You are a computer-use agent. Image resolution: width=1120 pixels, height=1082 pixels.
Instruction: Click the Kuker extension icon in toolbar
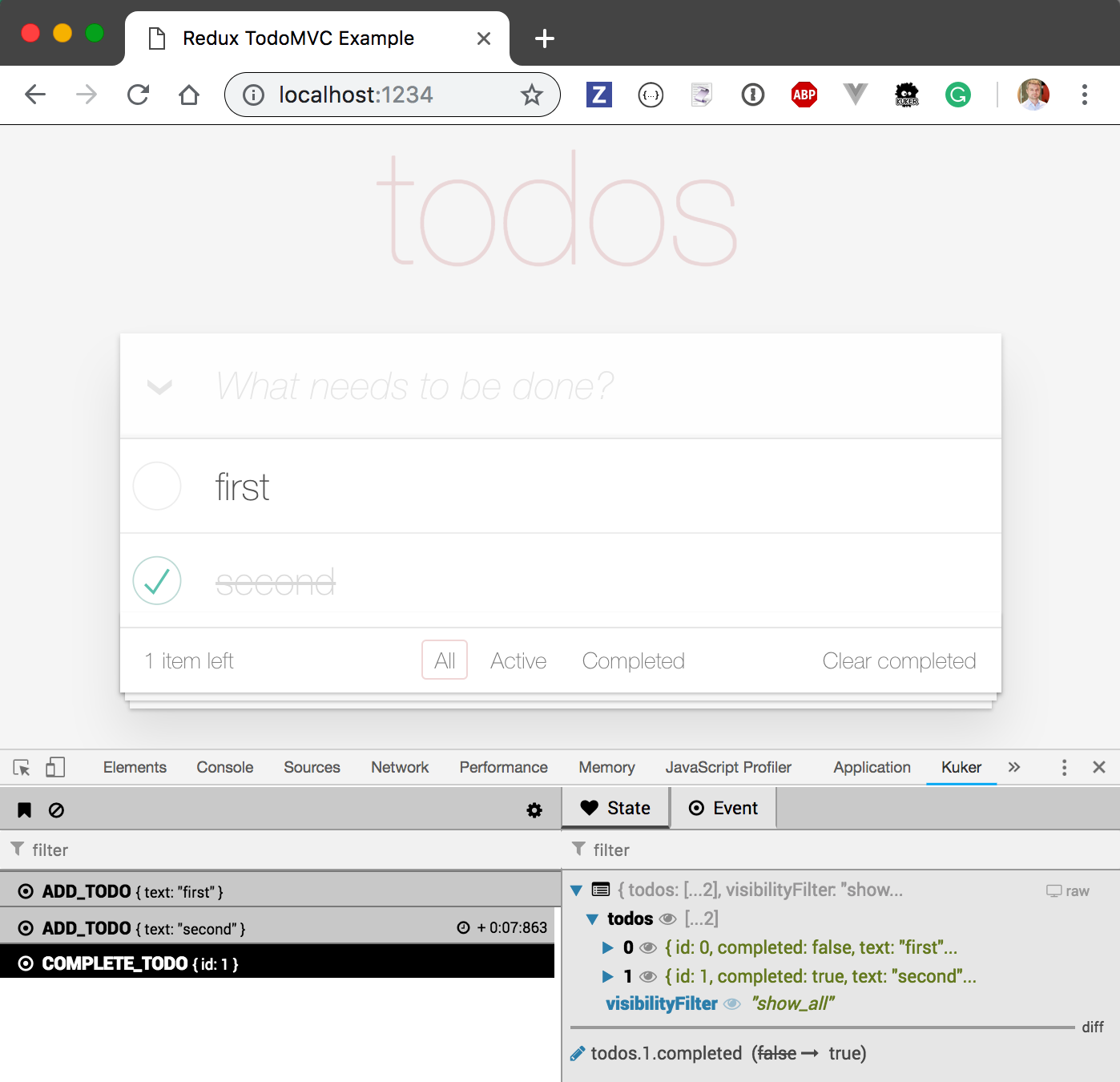907,95
